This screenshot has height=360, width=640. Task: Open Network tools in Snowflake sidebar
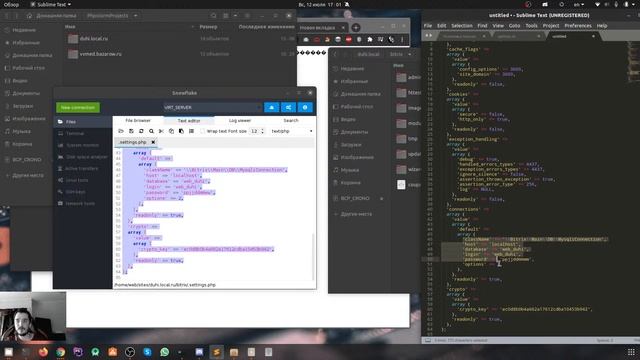83,203
